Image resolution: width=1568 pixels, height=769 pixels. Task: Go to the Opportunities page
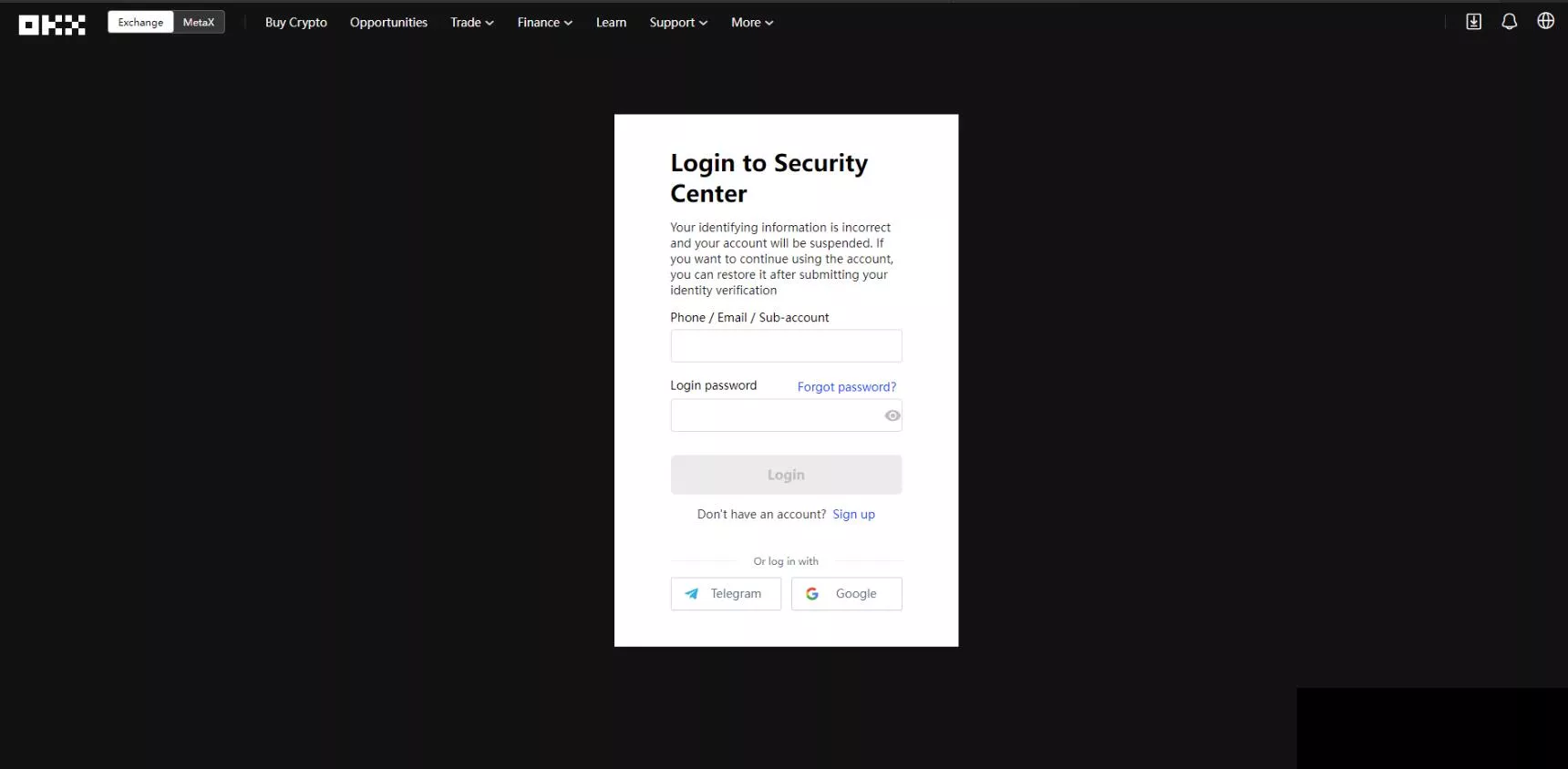click(x=388, y=23)
